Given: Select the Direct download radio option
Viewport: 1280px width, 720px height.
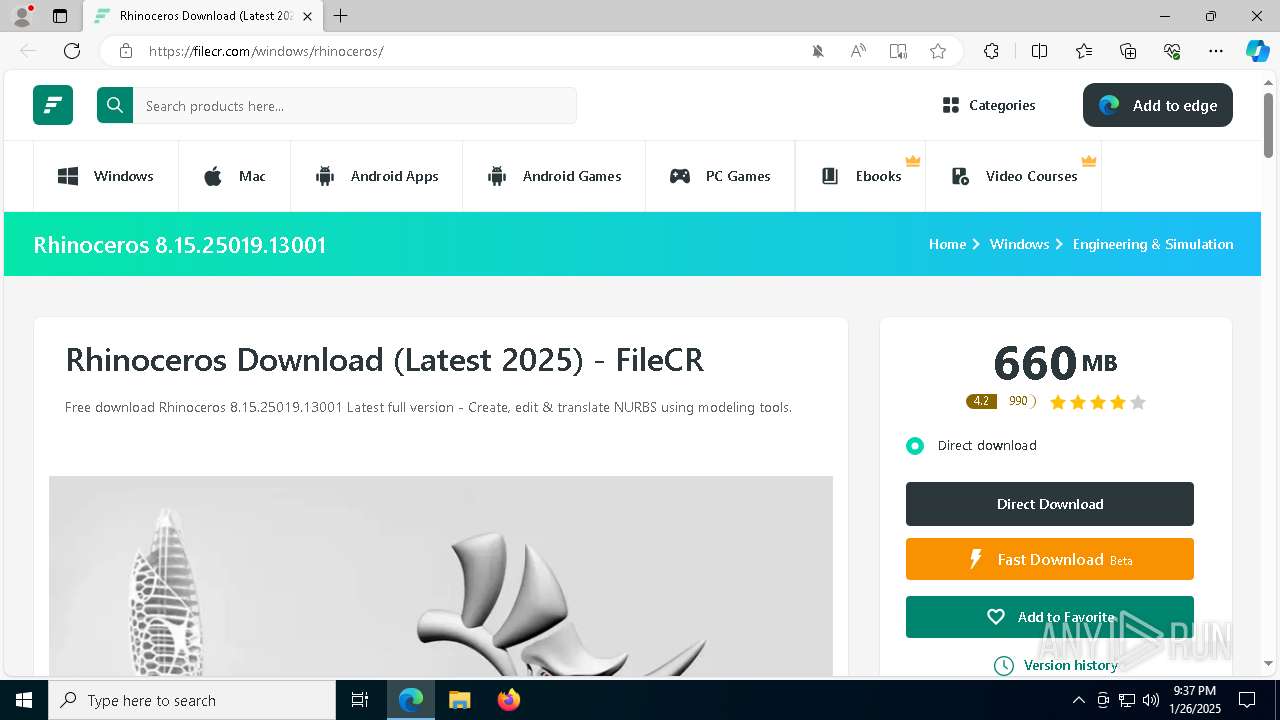Looking at the screenshot, I should coord(915,445).
